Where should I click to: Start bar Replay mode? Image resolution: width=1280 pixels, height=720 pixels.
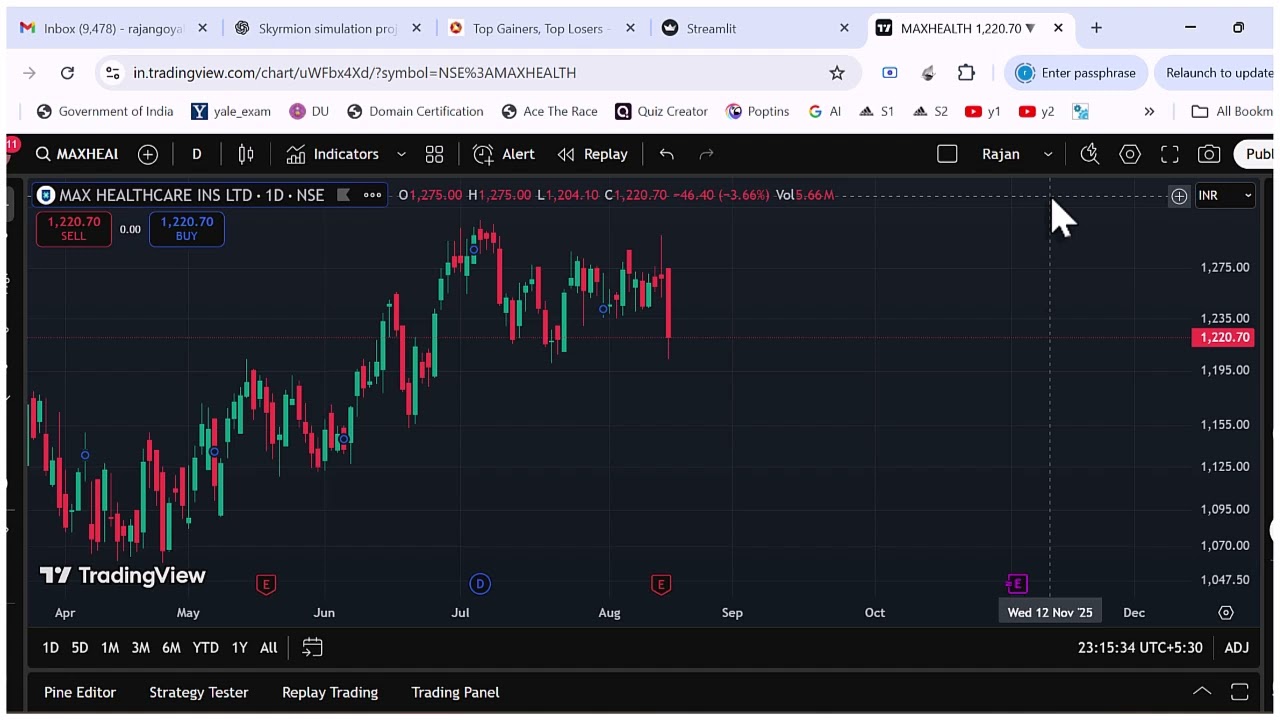click(593, 154)
